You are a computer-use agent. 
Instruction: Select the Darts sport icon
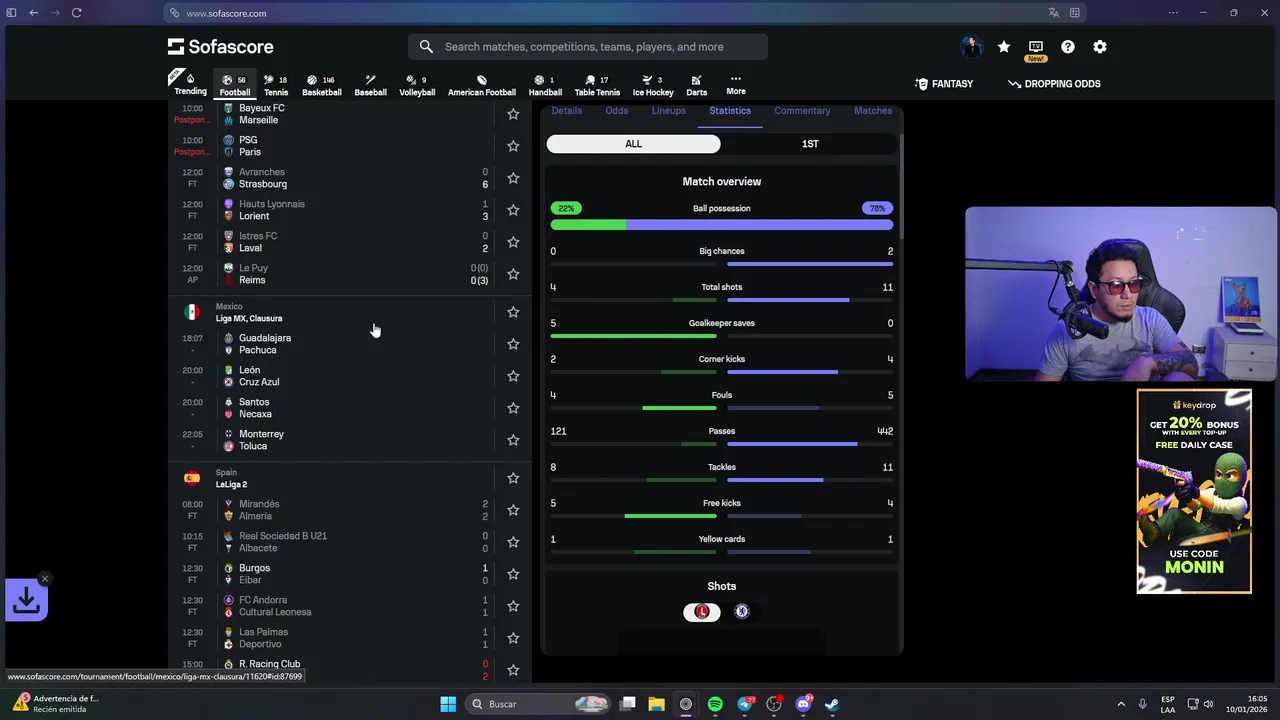(x=697, y=85)
